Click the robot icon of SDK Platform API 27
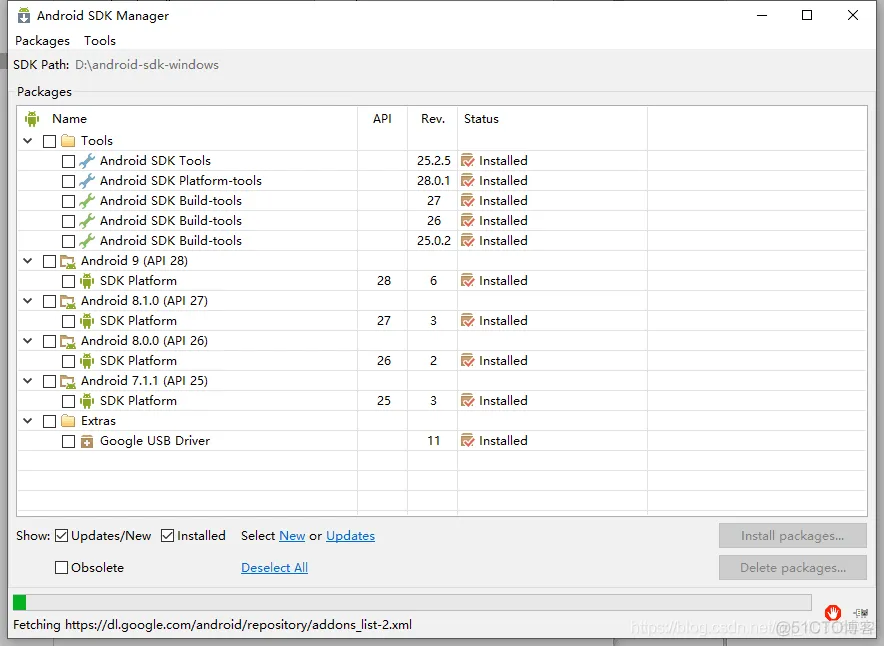The width and height of the screenshot is (884, 646). tap(87, 321)
